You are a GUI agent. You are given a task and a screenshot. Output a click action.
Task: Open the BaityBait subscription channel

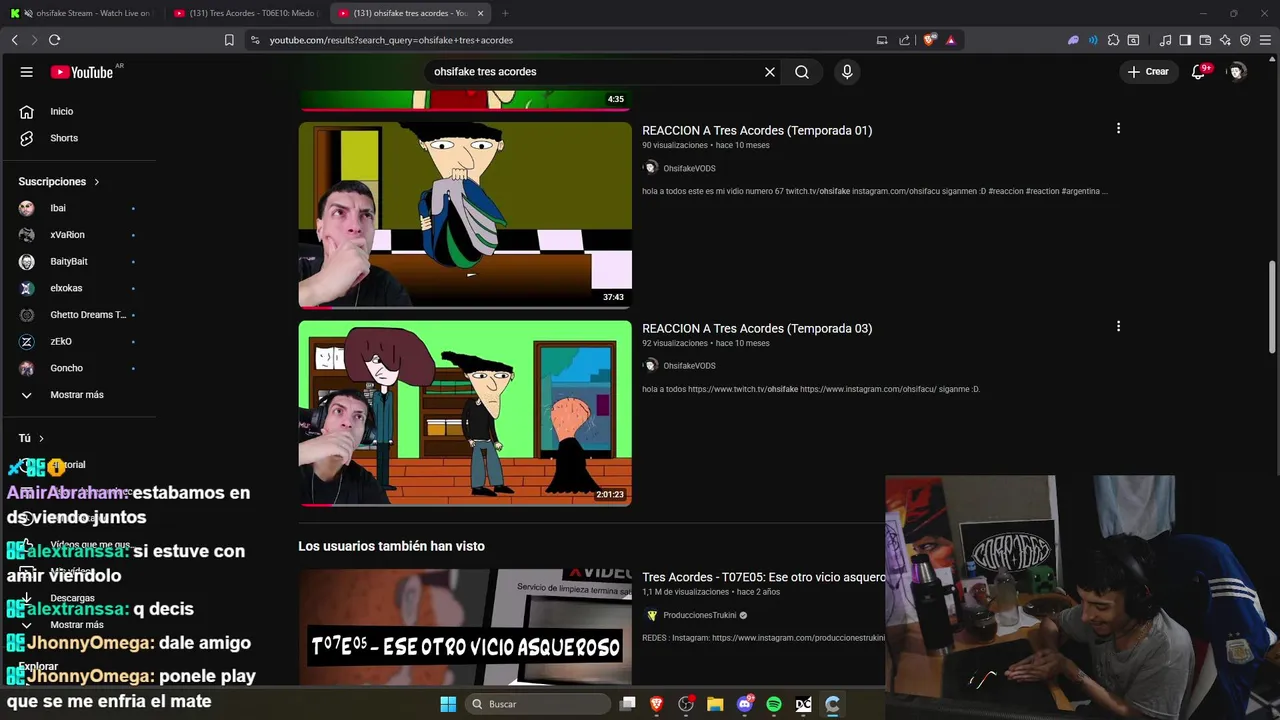pyautogui.click(x=69, y=261)
